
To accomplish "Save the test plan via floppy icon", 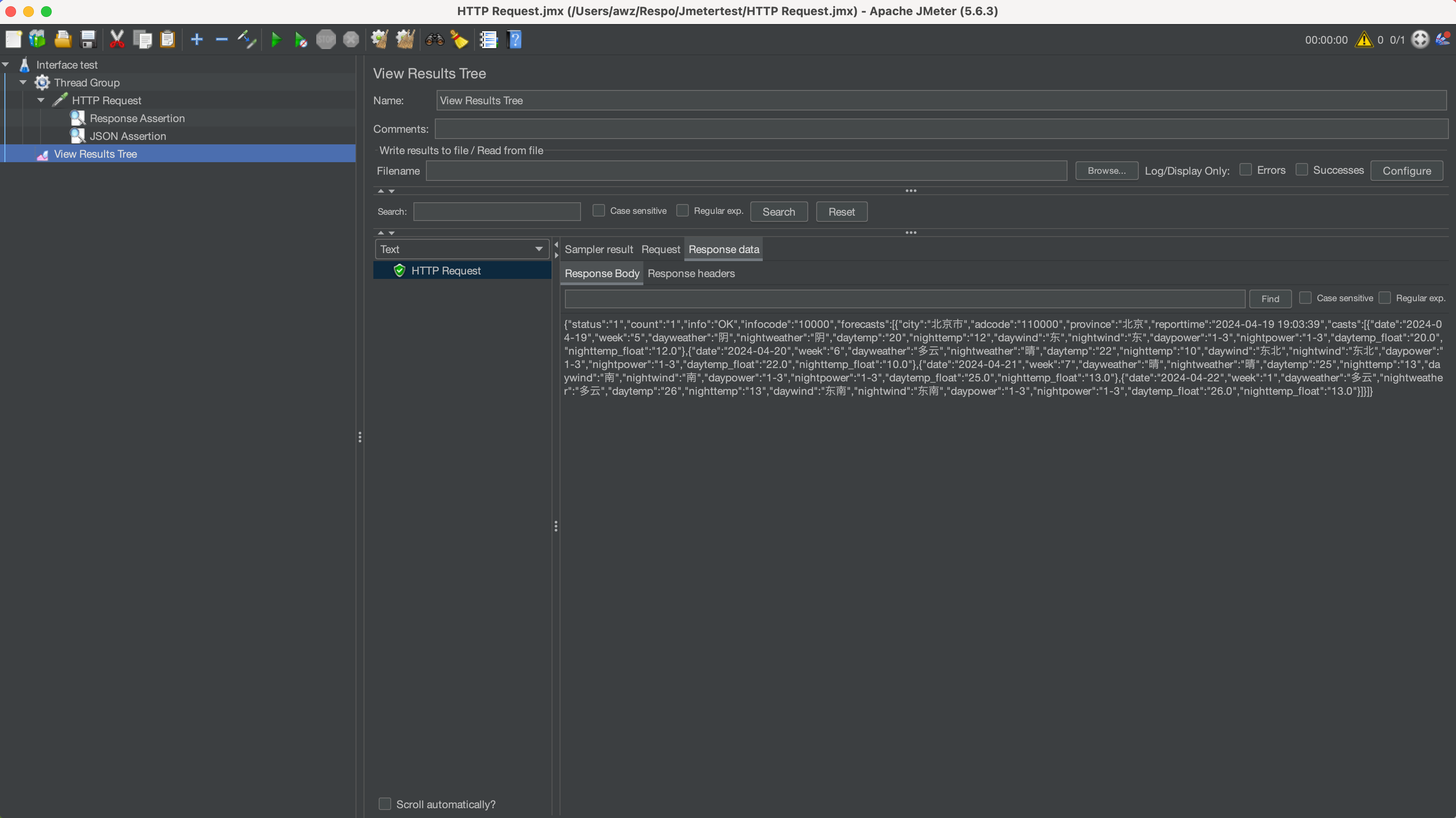I will tap(88, 40).
